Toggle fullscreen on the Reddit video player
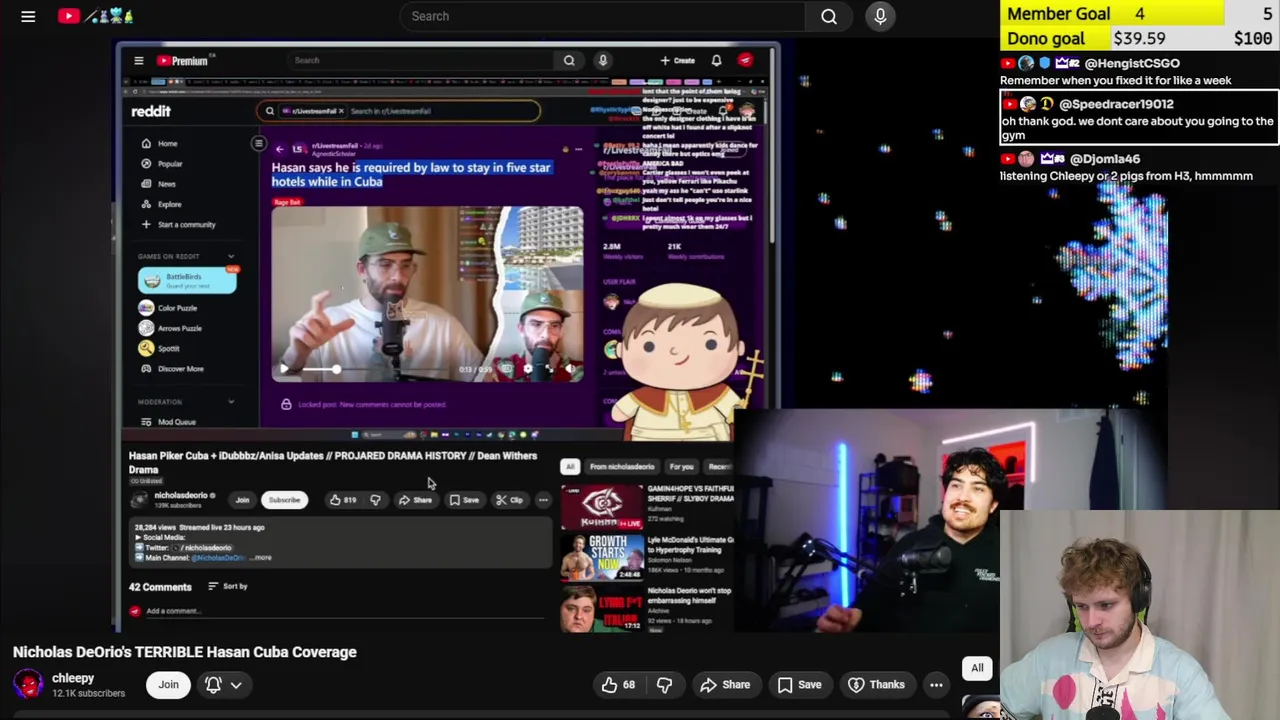The width and height of the screenshot is (1280, 720). click(548, 369)
